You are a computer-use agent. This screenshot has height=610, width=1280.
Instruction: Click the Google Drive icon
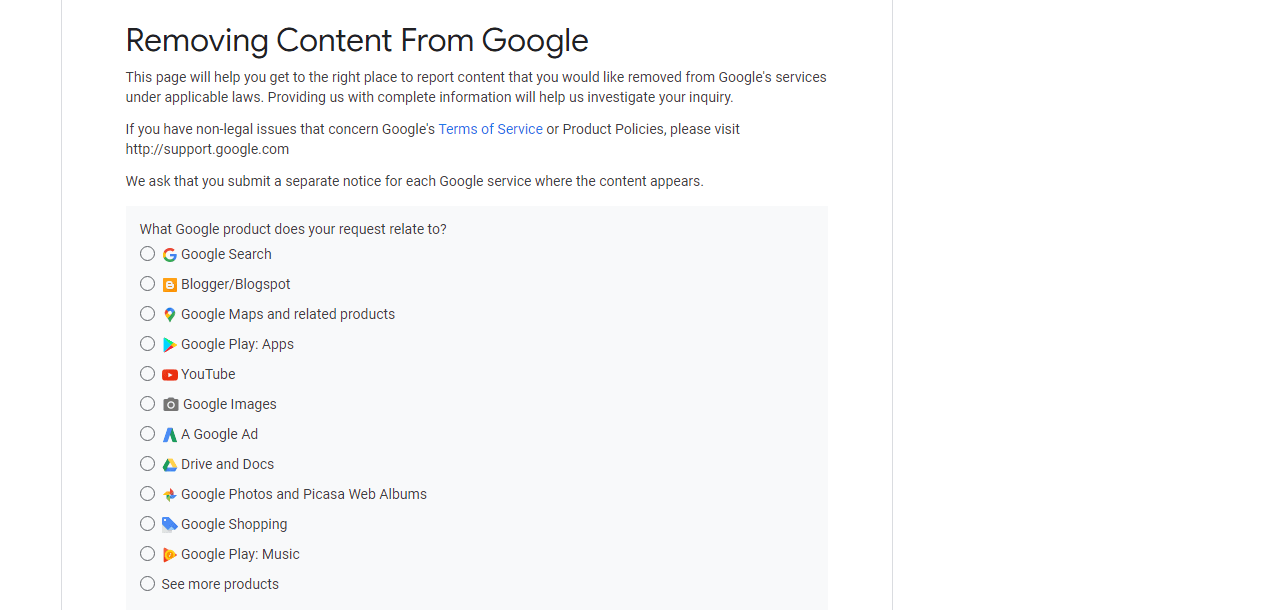coord(170,464)
